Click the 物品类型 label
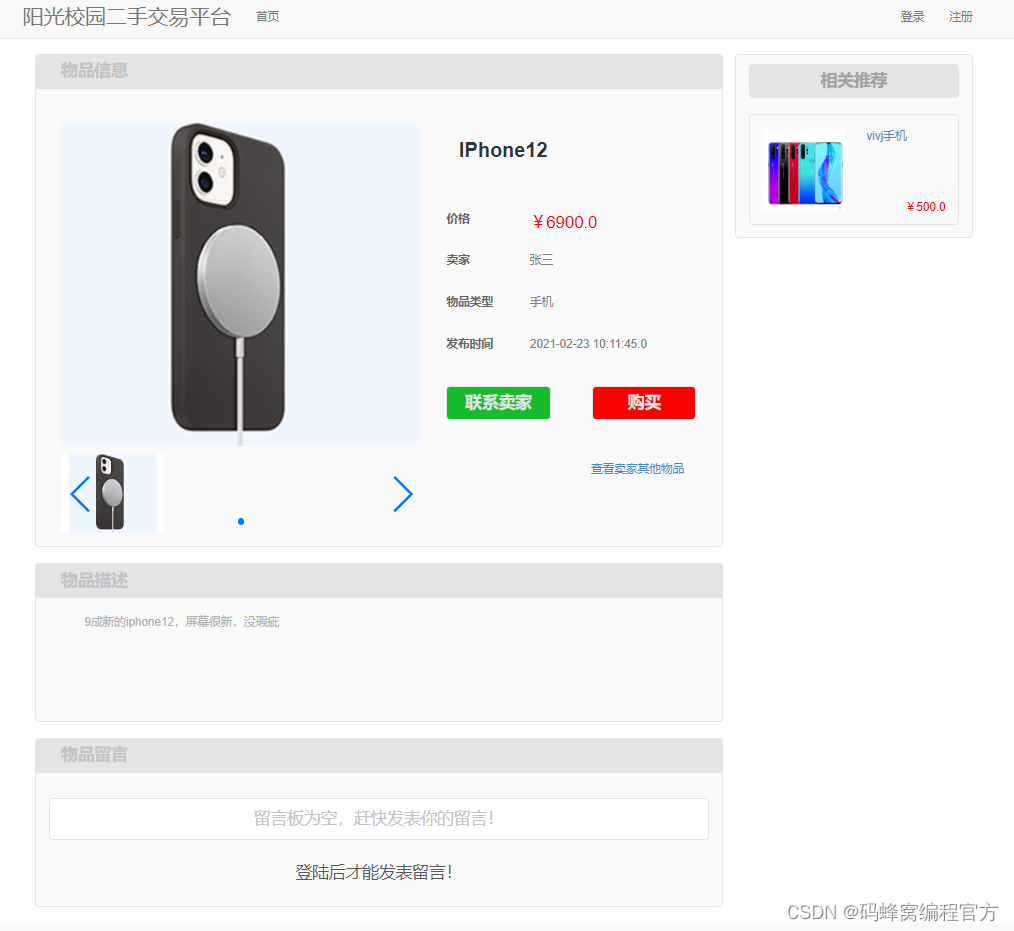This screenshot has height=931, width=1014. (469, 302)
